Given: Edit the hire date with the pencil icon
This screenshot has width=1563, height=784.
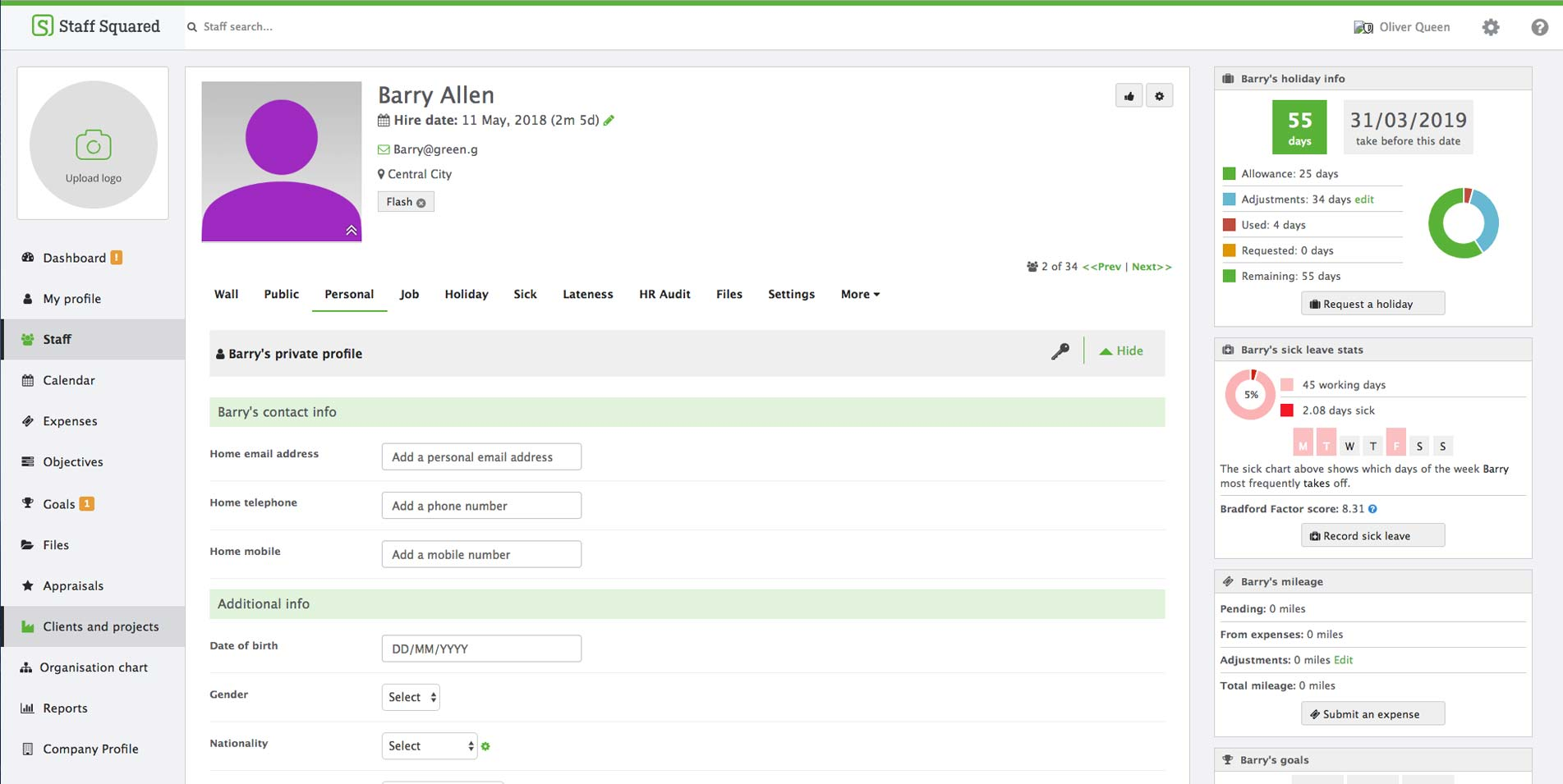Looking at the screenshot, I should (x=609, y=120).
